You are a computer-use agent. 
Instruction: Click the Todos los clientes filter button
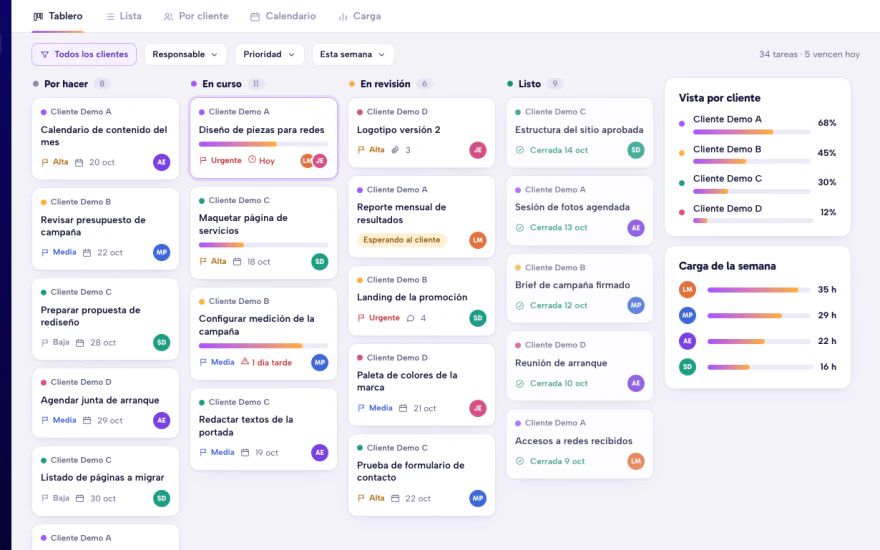tap(84, 54)
